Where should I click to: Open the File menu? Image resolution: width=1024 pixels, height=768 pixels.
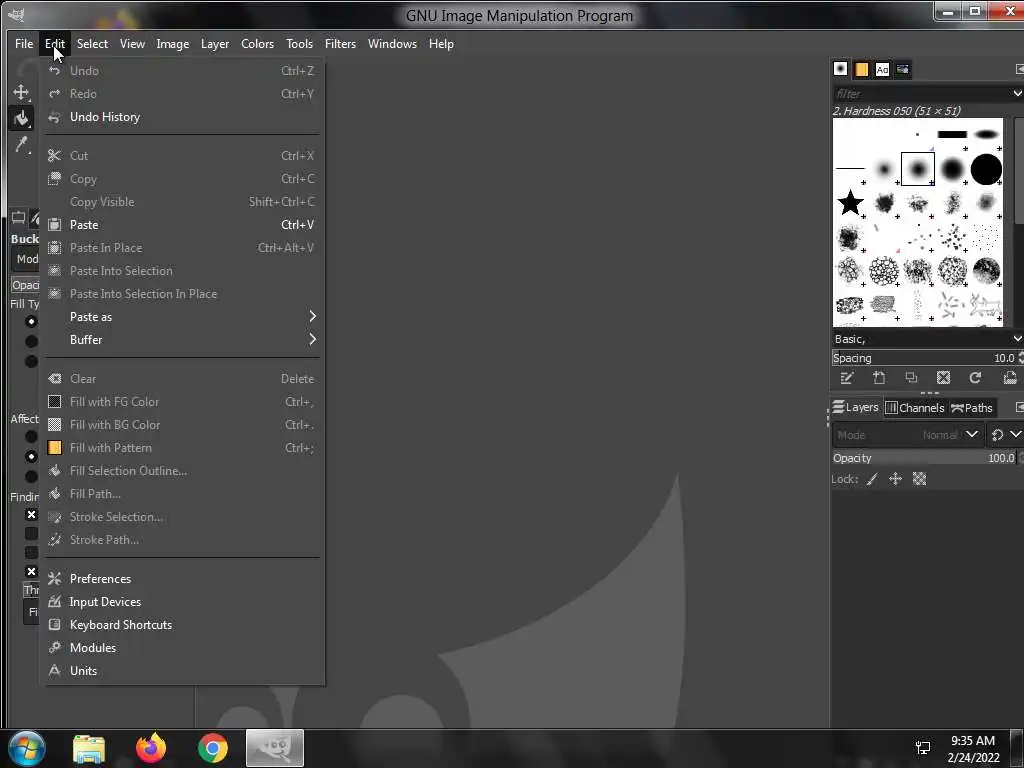point(24,44)
